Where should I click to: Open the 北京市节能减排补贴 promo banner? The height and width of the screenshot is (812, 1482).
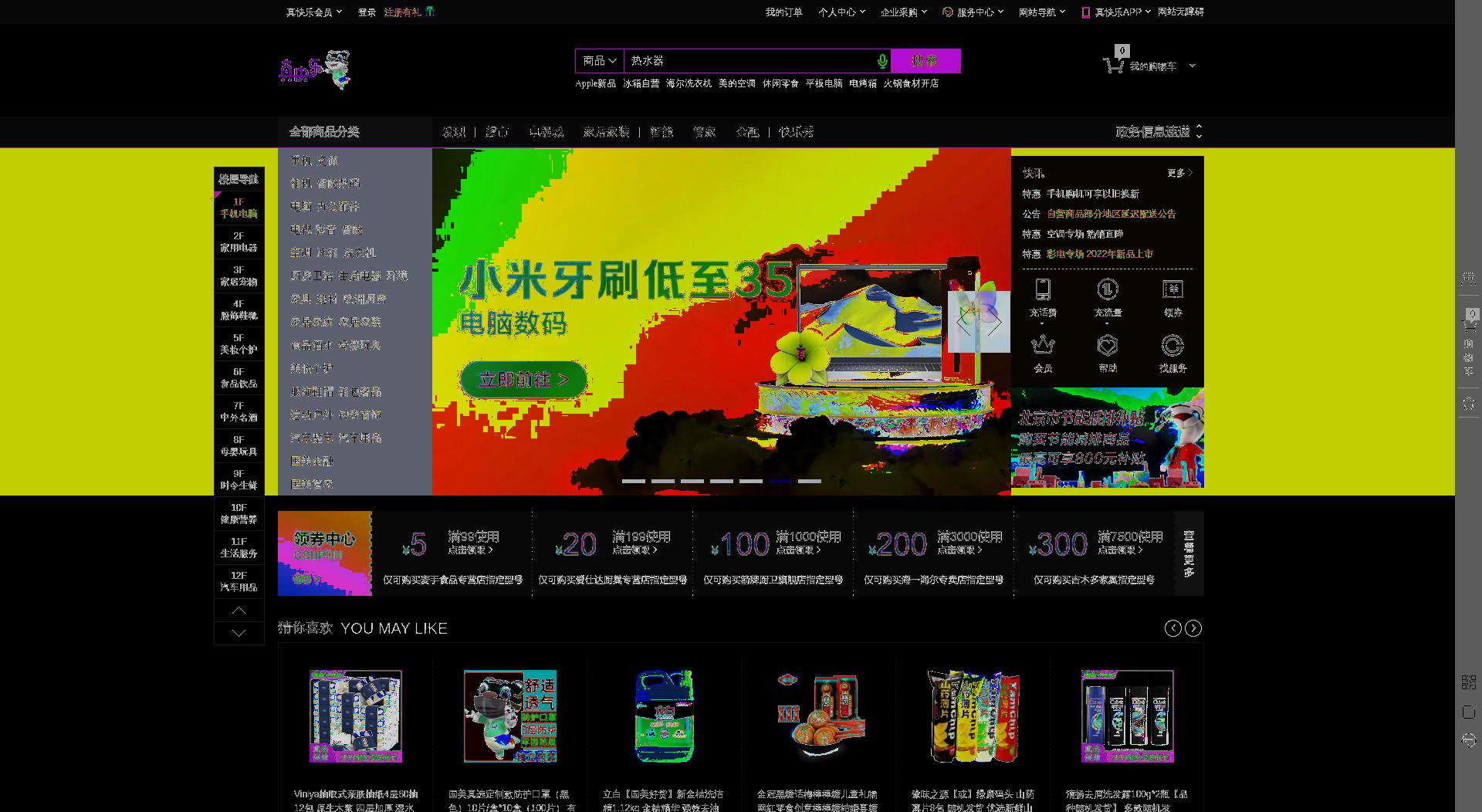tap(1108, 438)
